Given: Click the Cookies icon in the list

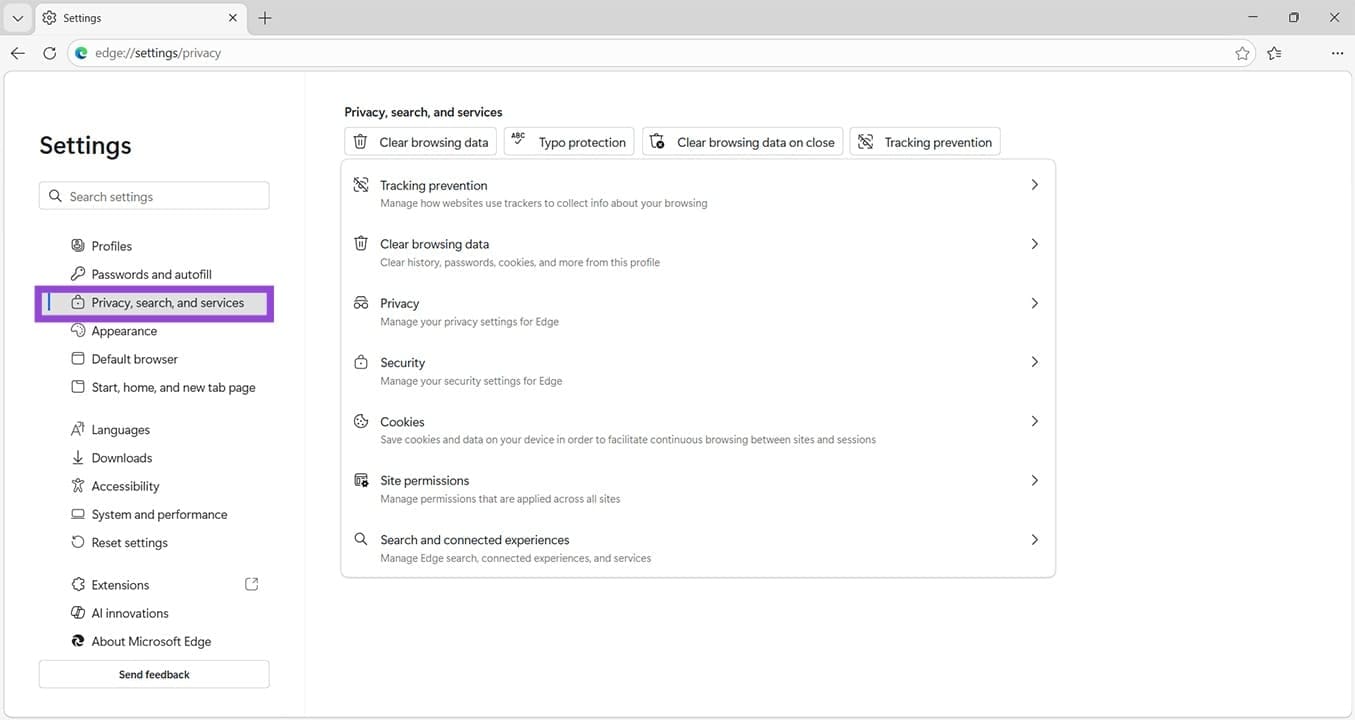Looking at the screenshot, I should pos(360,421).
